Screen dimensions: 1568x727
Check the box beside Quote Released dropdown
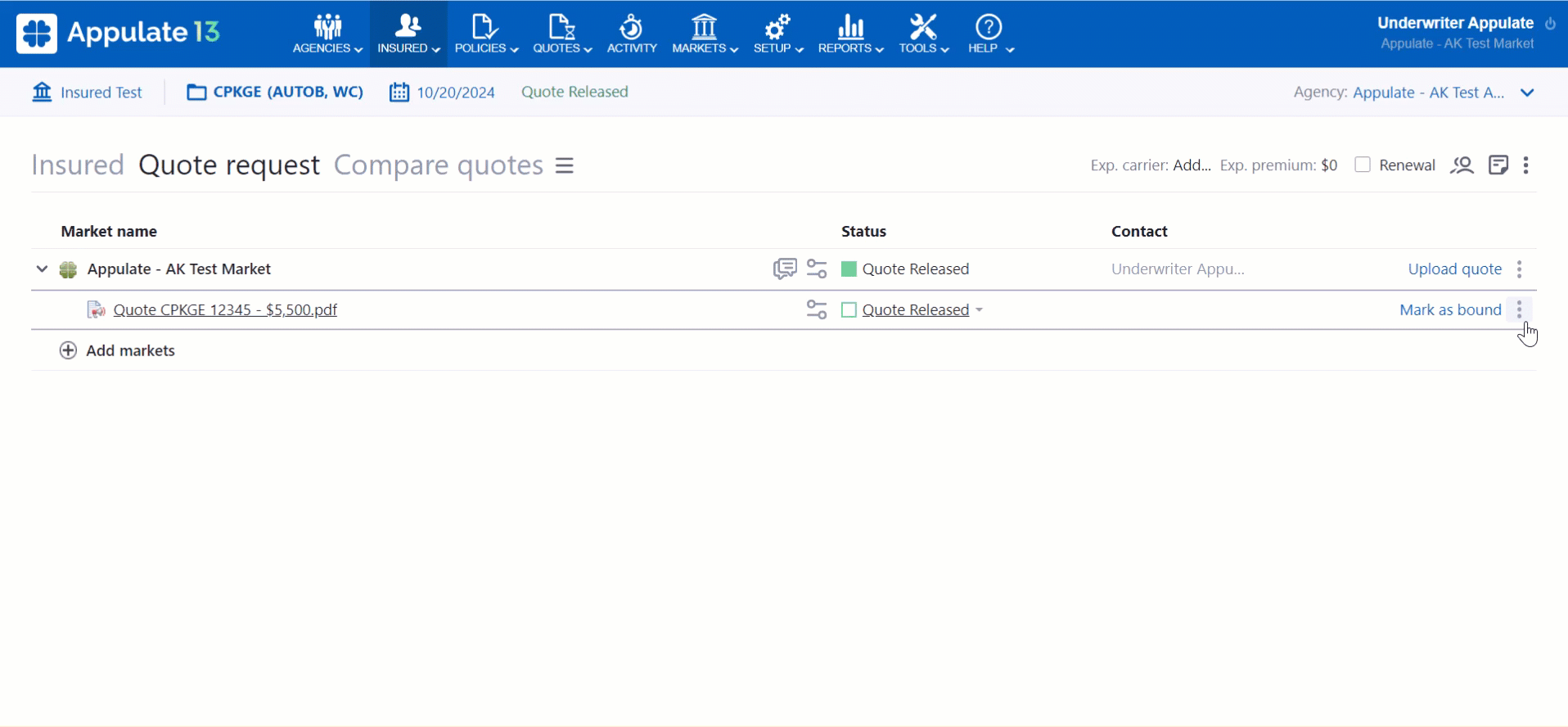point(849,309)
